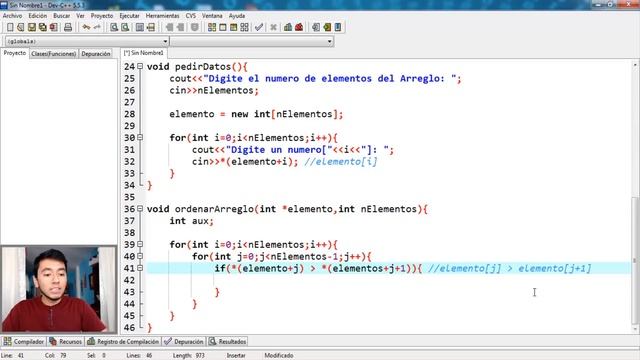
Task: Click 'cin>>nElementos;' on line 26
Action: click(x=214, y=90)
